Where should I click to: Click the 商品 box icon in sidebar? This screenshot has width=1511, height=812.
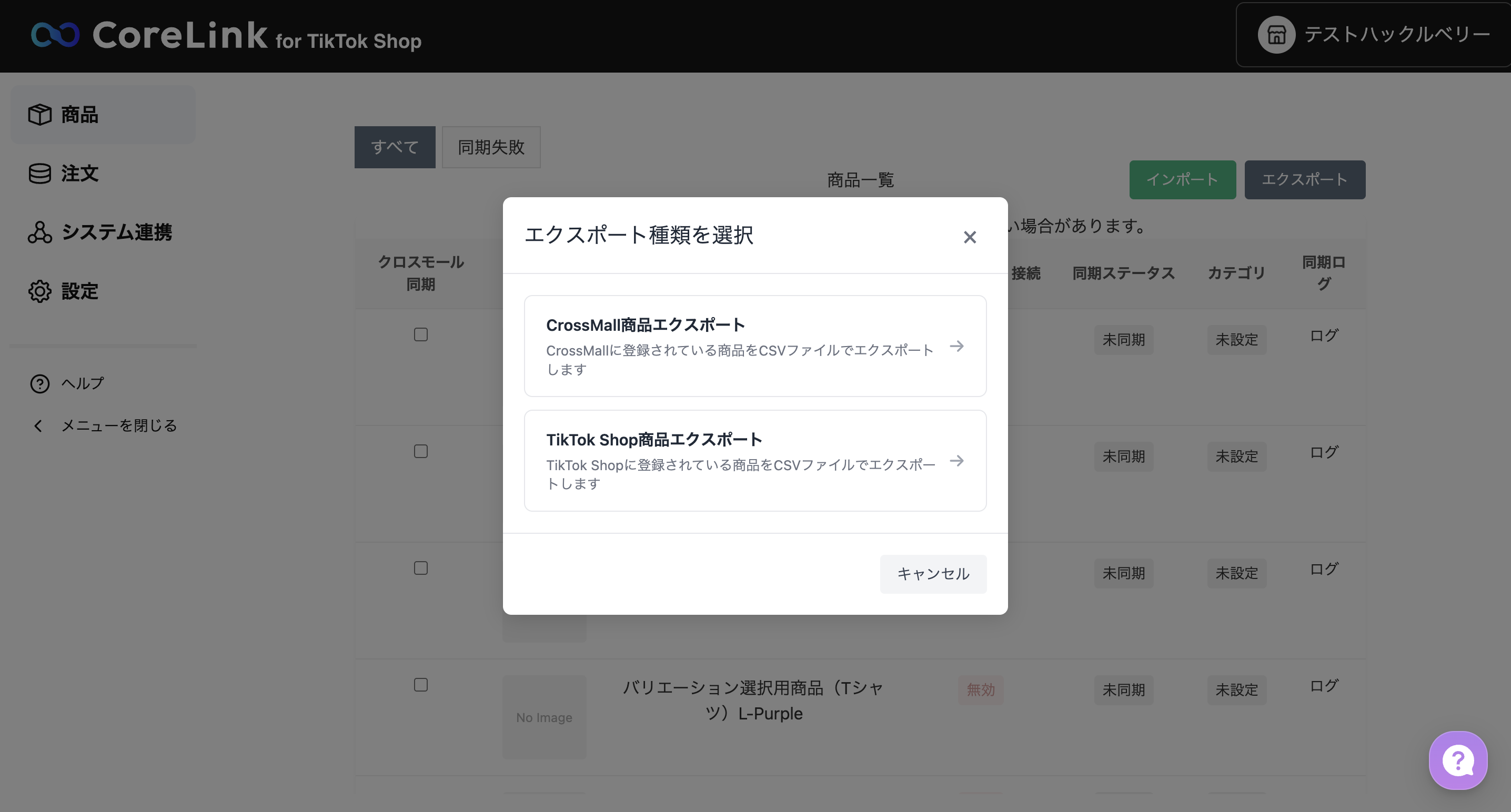tap(40, 114)
